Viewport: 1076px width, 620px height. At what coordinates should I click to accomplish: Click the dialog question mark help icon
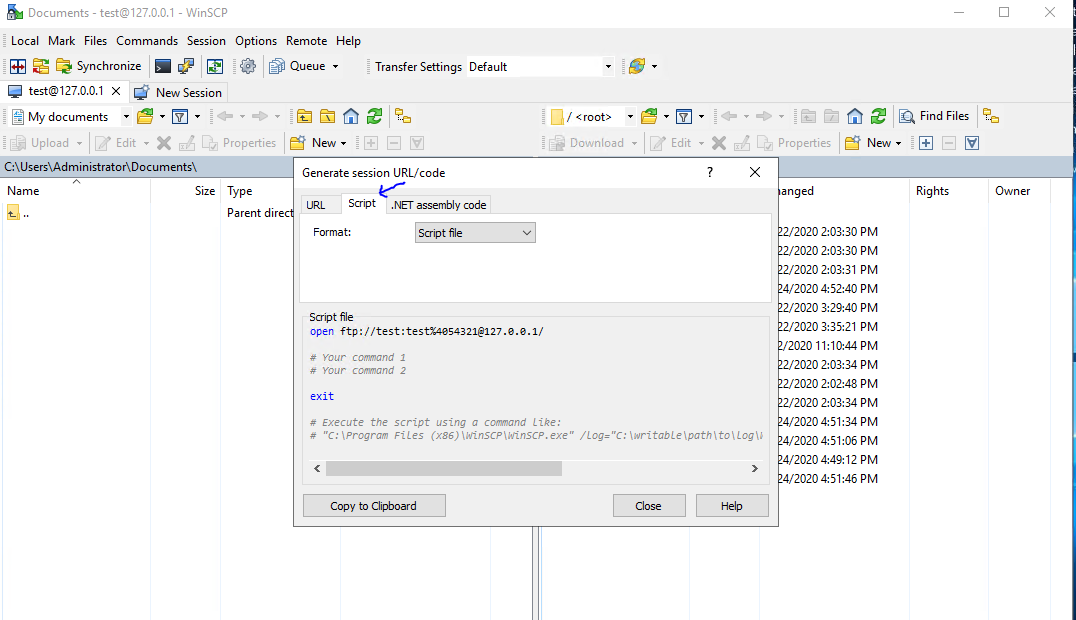point(710,172)
